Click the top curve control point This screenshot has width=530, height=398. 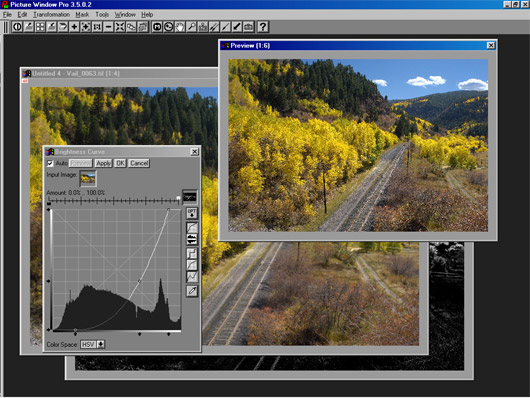[x=168, y=210]
